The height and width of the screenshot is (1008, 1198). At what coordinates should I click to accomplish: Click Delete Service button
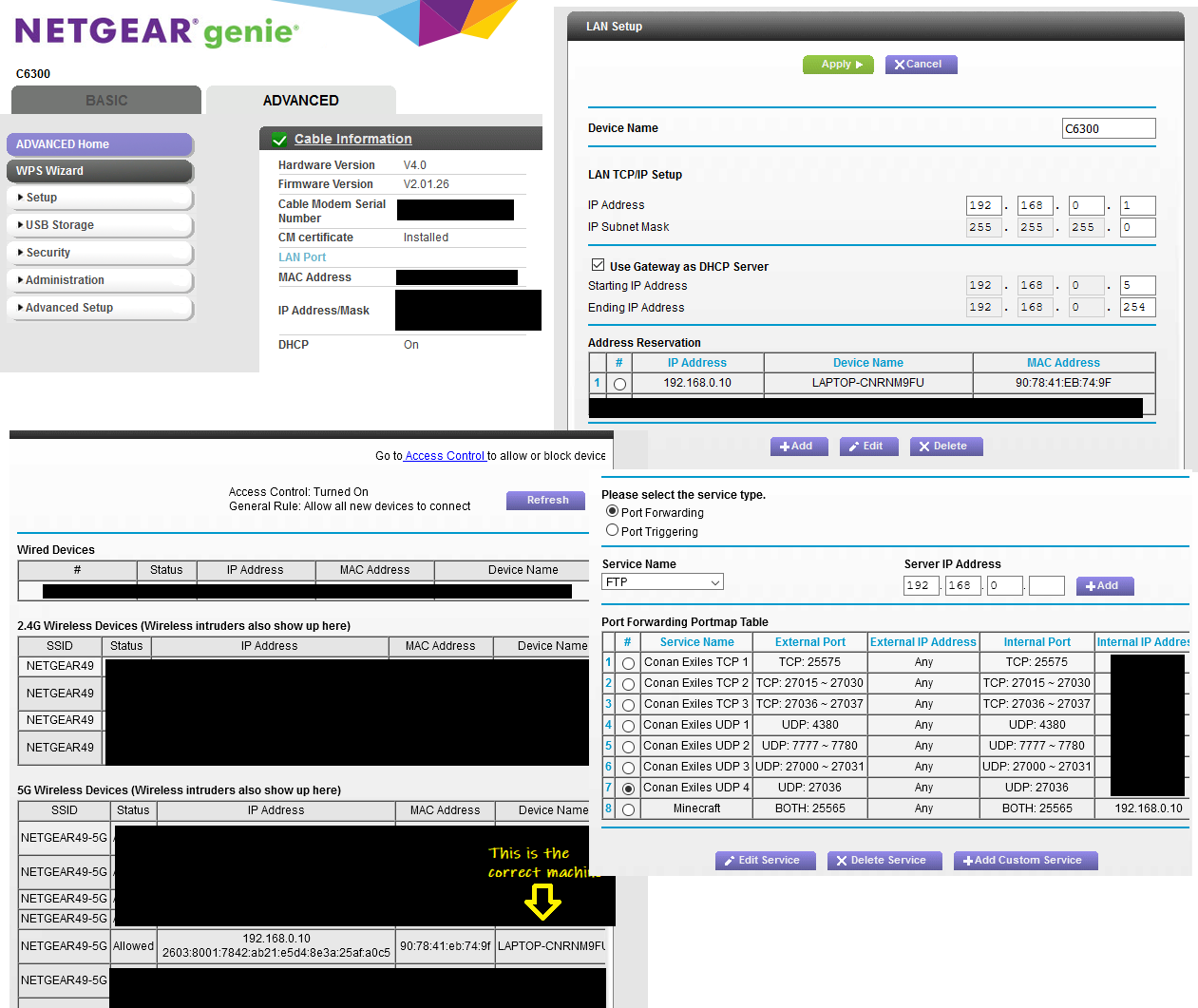point(883,861)
